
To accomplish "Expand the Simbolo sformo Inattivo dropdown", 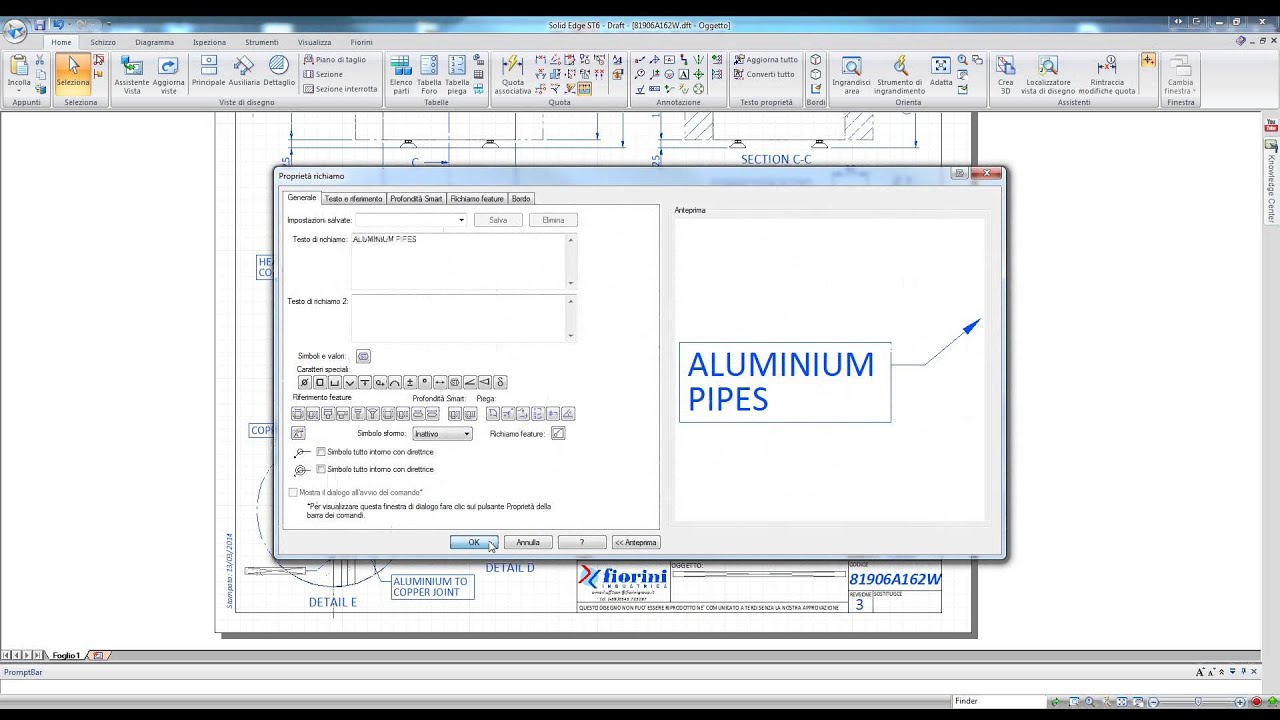I will click(442, 434).
